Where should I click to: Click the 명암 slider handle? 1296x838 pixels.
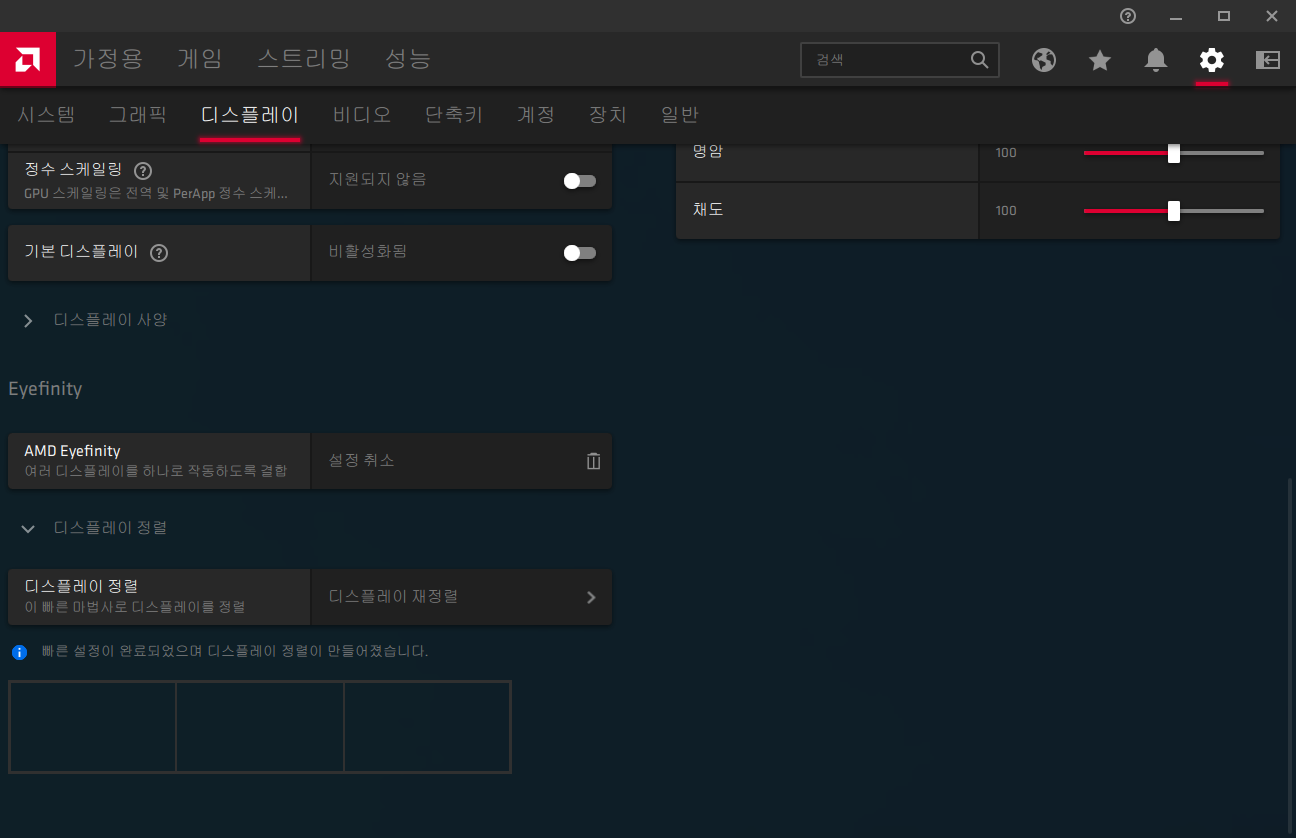point(1174,153)
